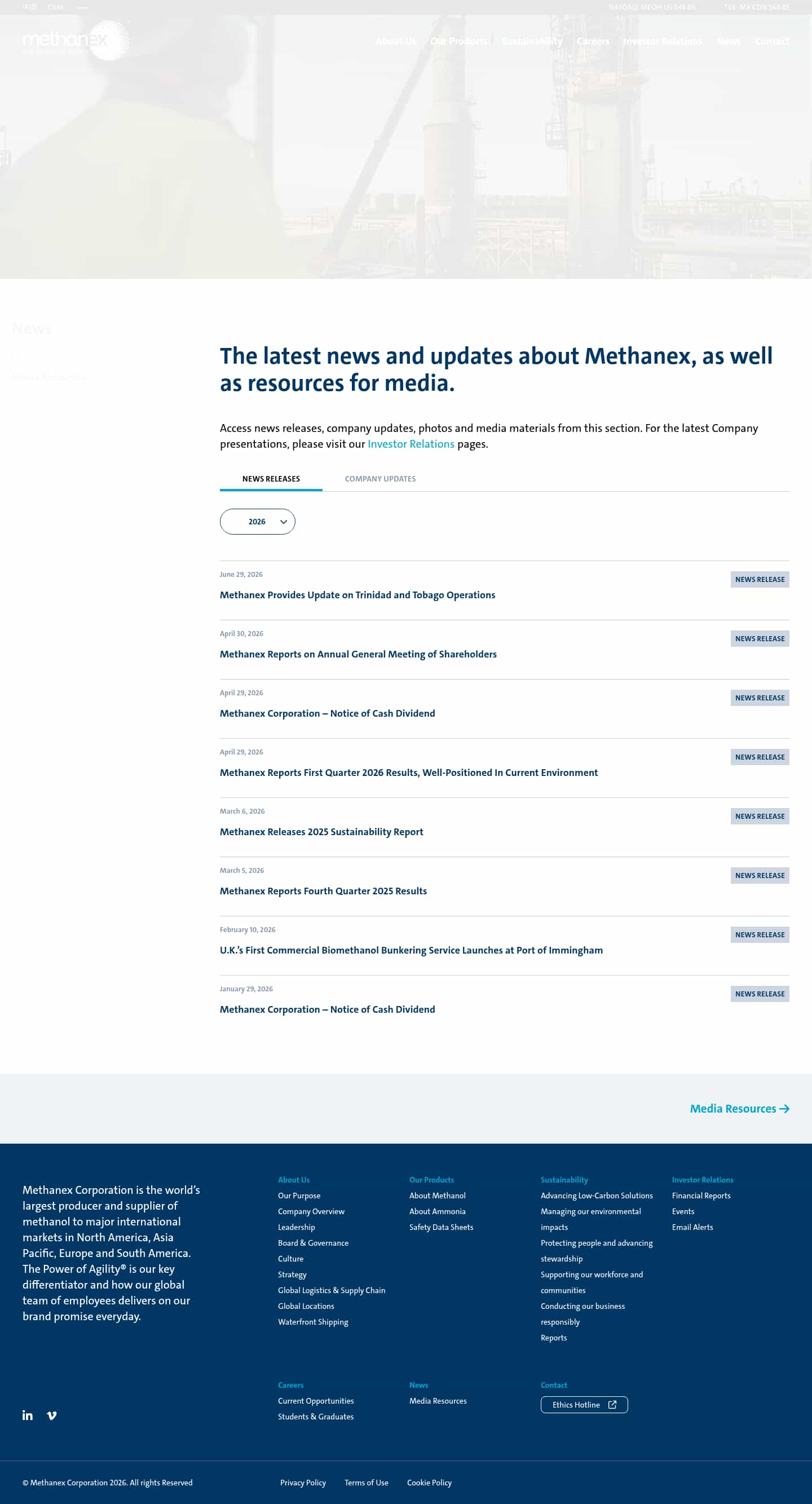Open Company Overview in the footer

tap(311, 1211)
